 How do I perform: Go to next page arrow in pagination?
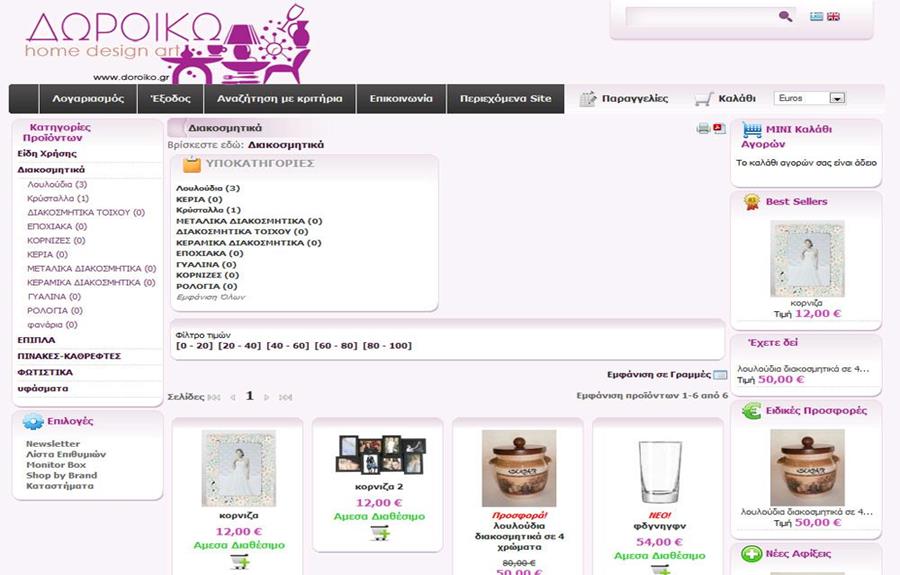point(267,397)
